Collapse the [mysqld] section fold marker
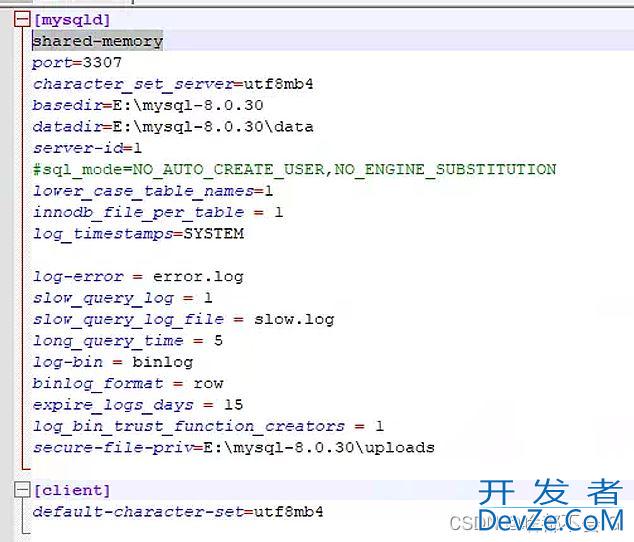The image size is (634, 542). click(x=22, y=19)
